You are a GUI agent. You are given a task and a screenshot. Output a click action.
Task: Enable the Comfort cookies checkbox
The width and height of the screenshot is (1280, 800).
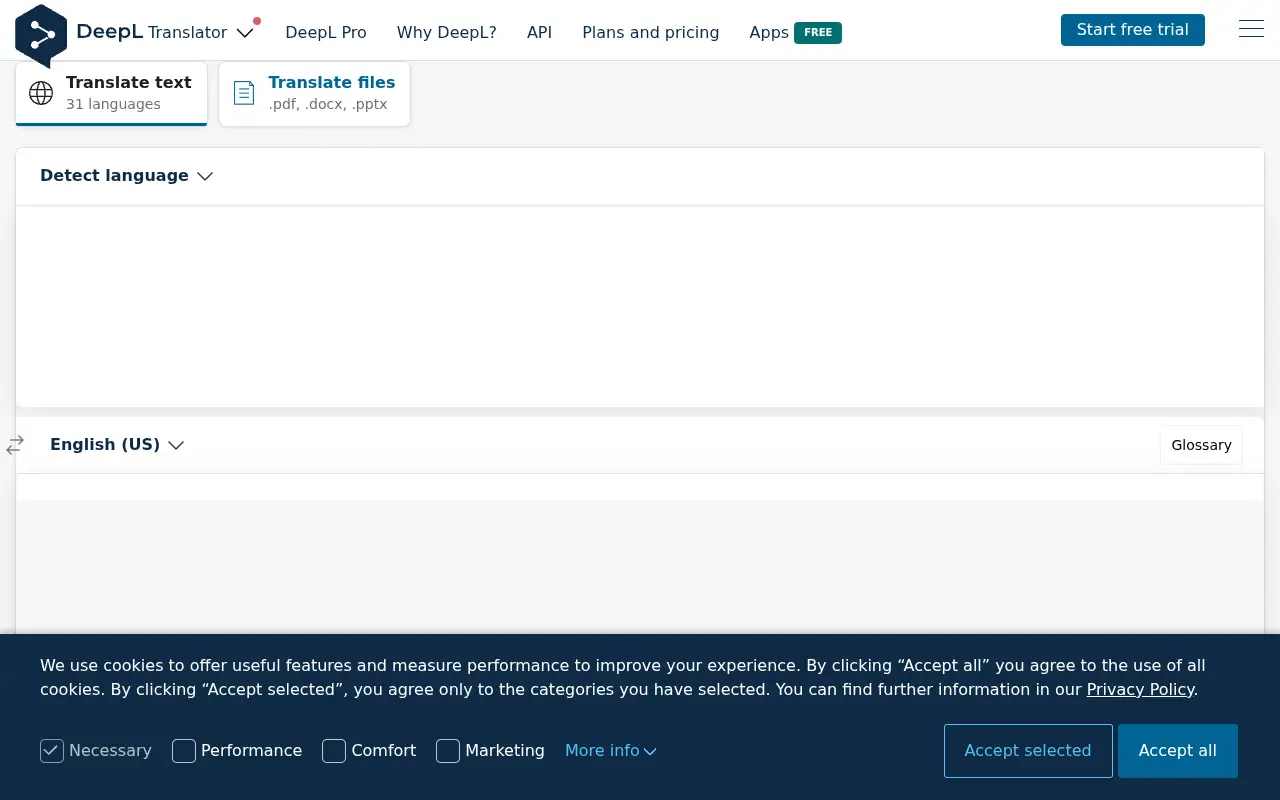click(x=334, y=751)
